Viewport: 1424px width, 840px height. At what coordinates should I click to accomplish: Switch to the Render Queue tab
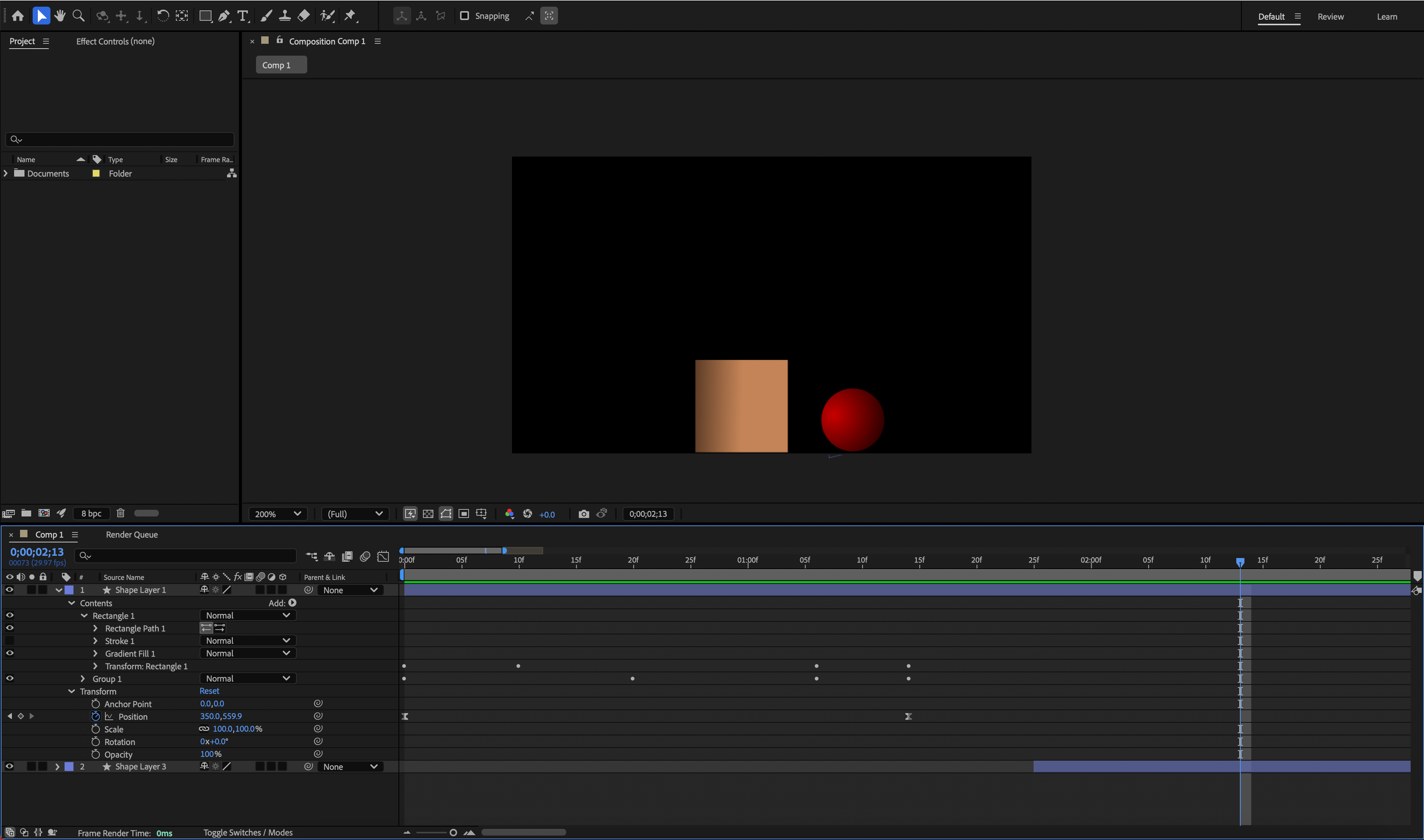[x=131, y=534]
